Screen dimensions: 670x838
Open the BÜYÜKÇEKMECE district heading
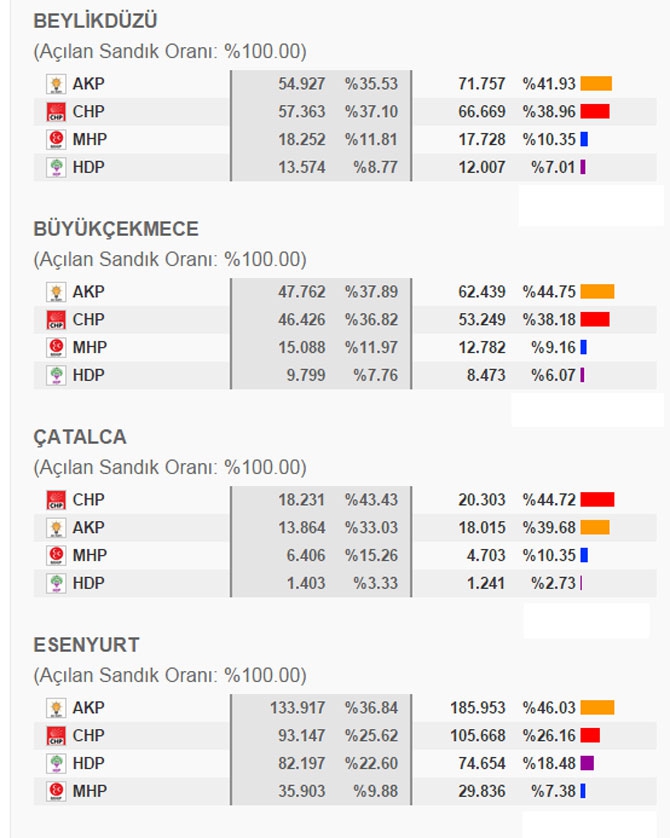point(116,229)
